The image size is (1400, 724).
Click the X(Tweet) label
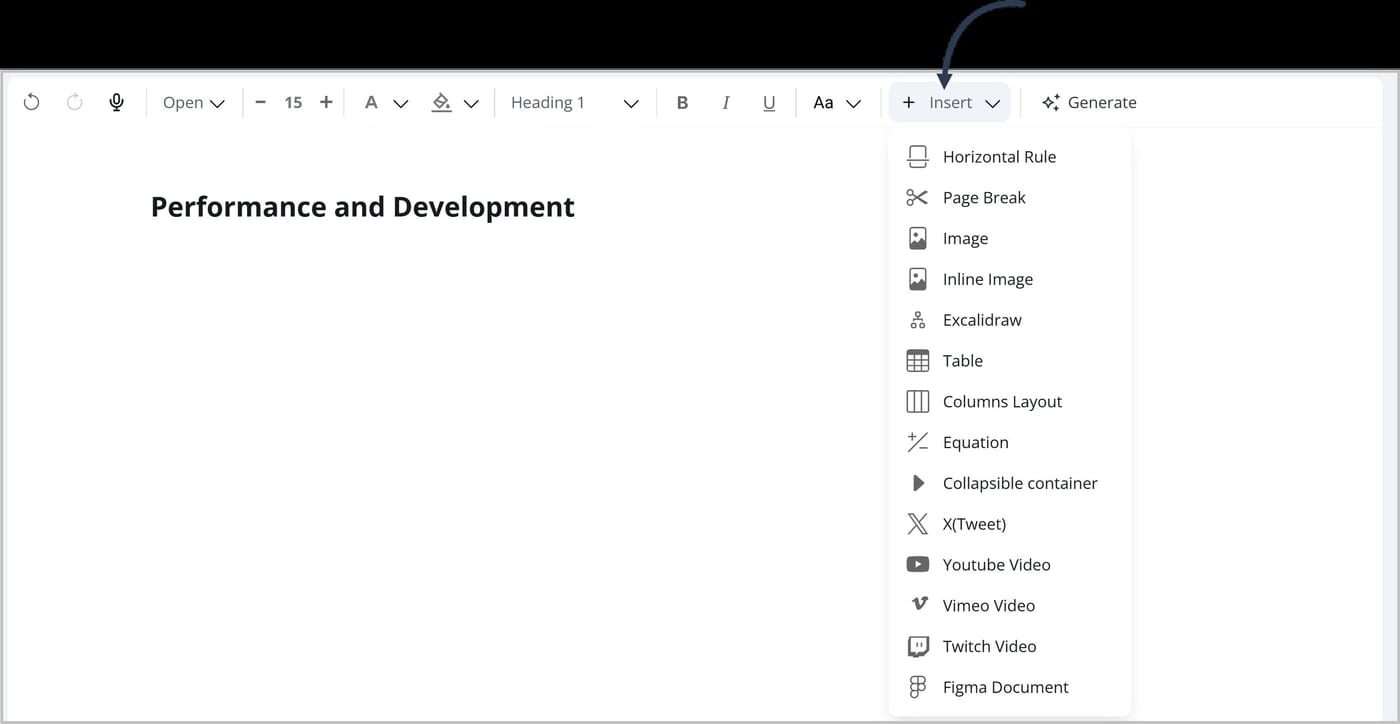click(974, 524)
